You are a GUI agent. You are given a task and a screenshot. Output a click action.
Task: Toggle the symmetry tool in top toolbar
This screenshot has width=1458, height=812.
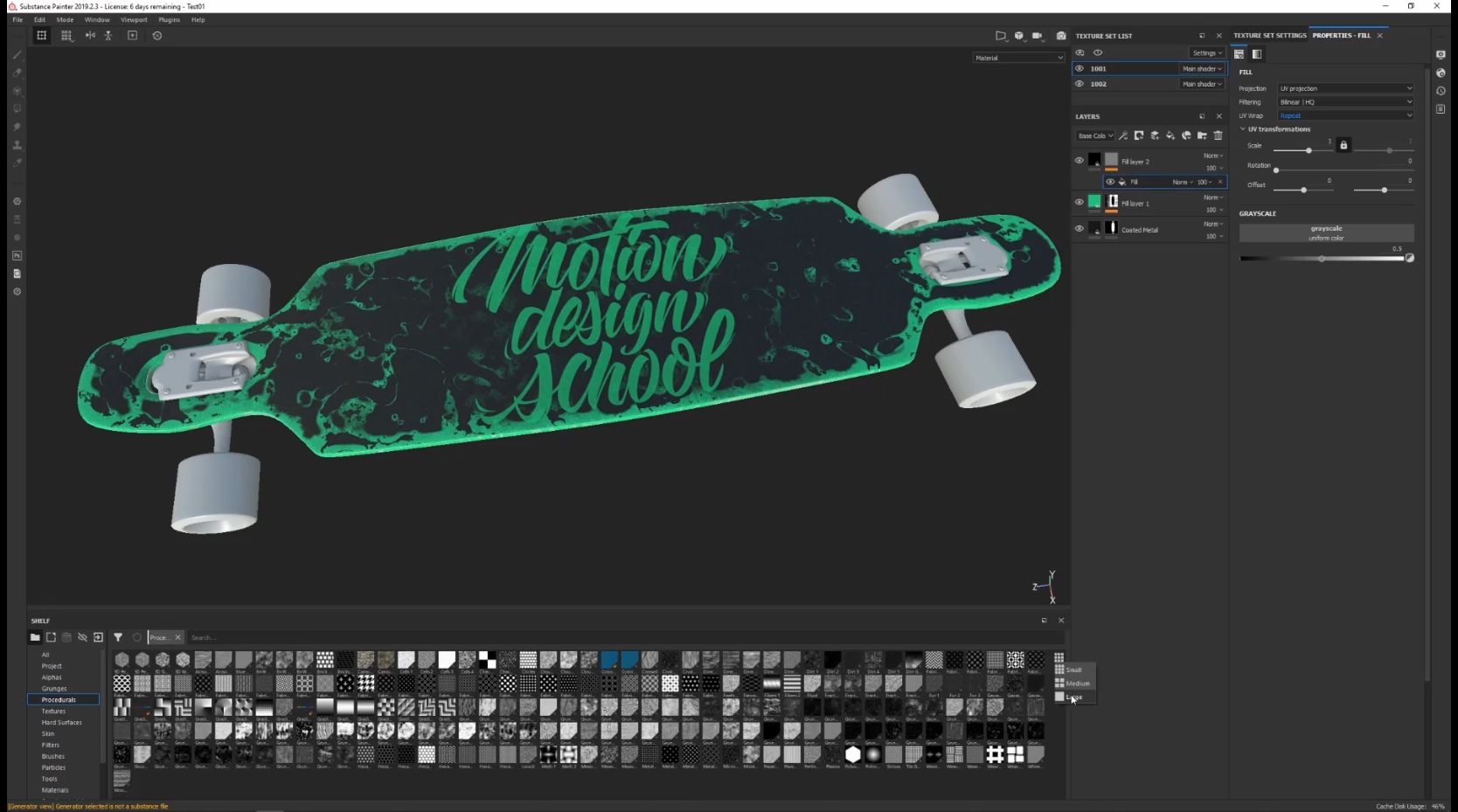point(90,36)
